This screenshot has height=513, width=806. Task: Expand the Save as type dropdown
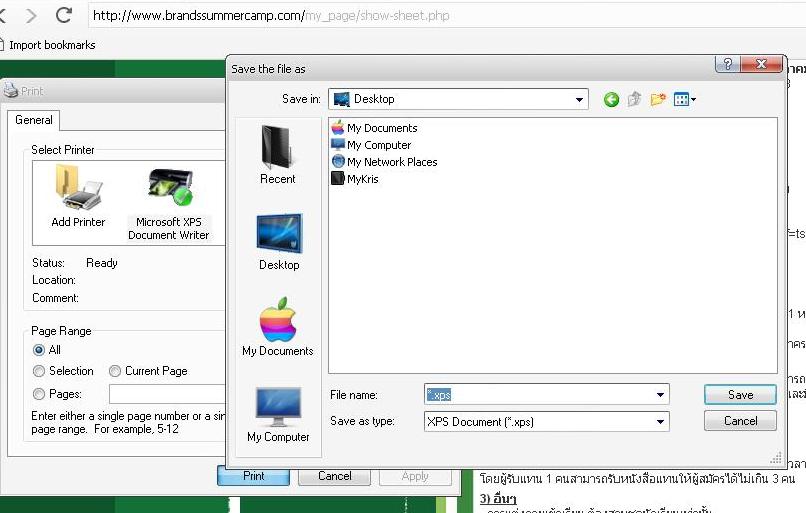pos(660,422)
